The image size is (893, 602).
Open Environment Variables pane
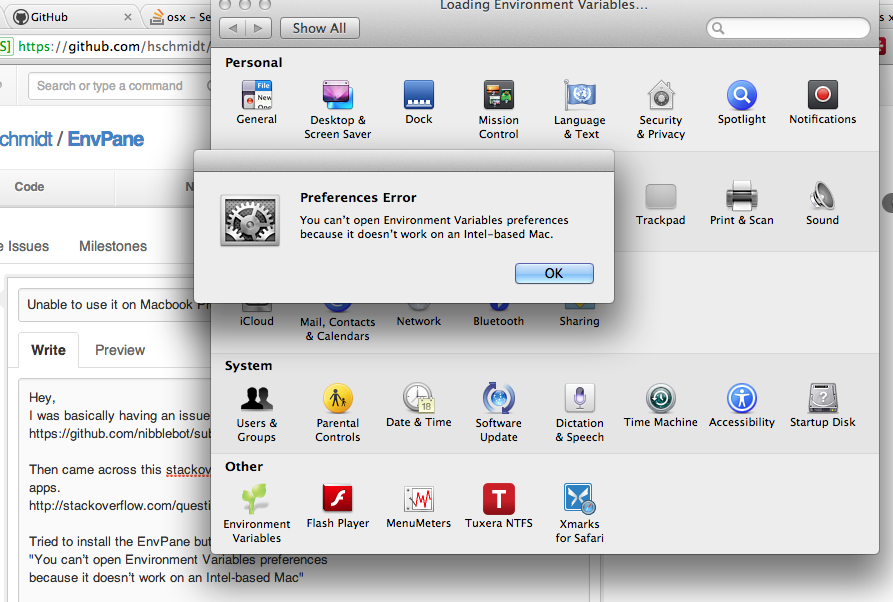(256, 514)
